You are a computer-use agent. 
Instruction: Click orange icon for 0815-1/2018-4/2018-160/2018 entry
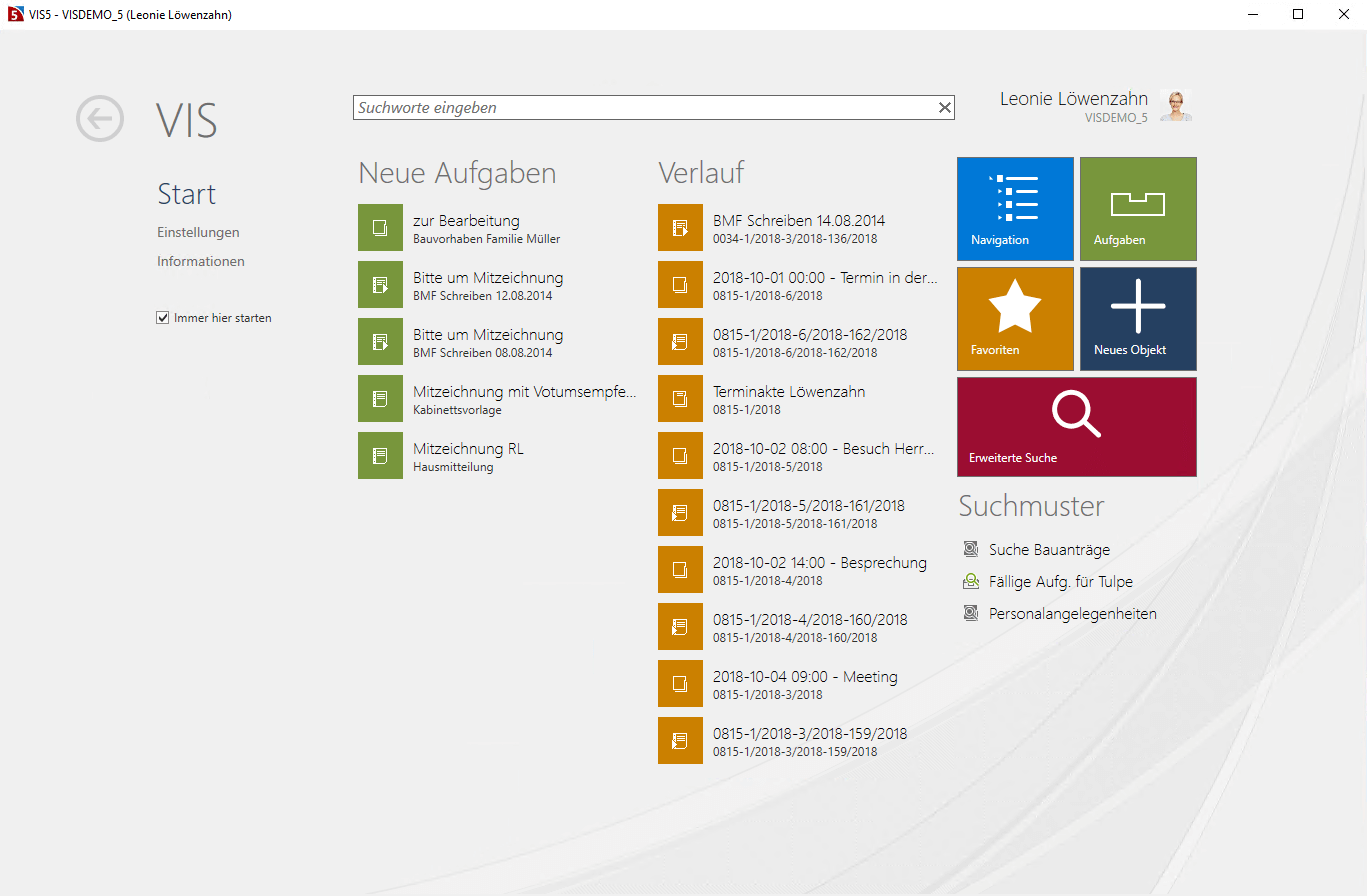[x=680, y=626]
